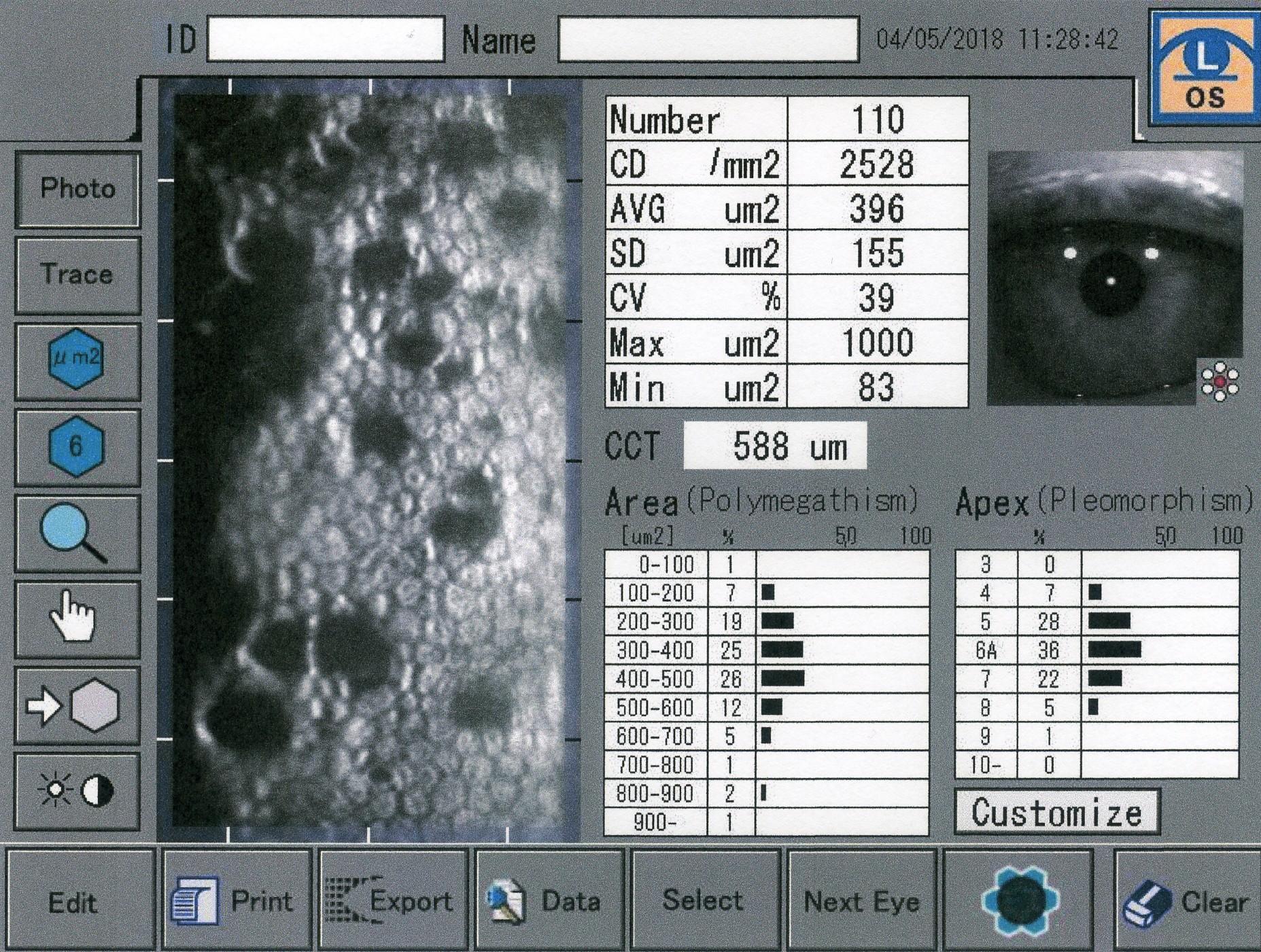
Task: Click the patient ID input field
Action: click(326, 40)
